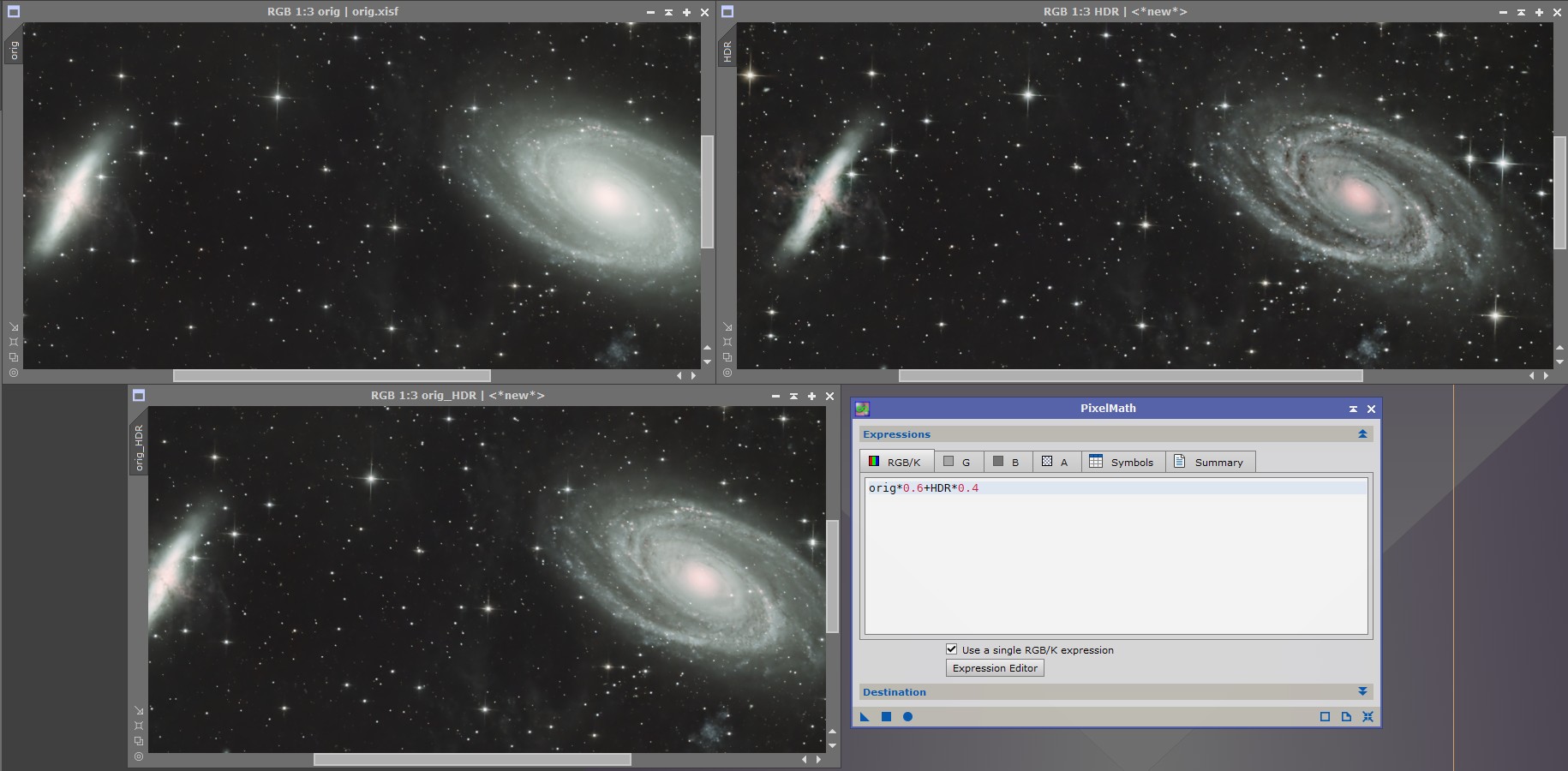
Task: Open the Summary tab
Action: pyautogui.click(x=1210, y=462)
